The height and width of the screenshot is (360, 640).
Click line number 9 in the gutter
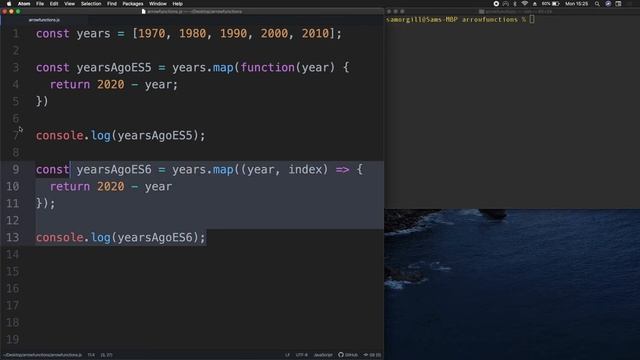pyautogui.click(x=16, y=169)
